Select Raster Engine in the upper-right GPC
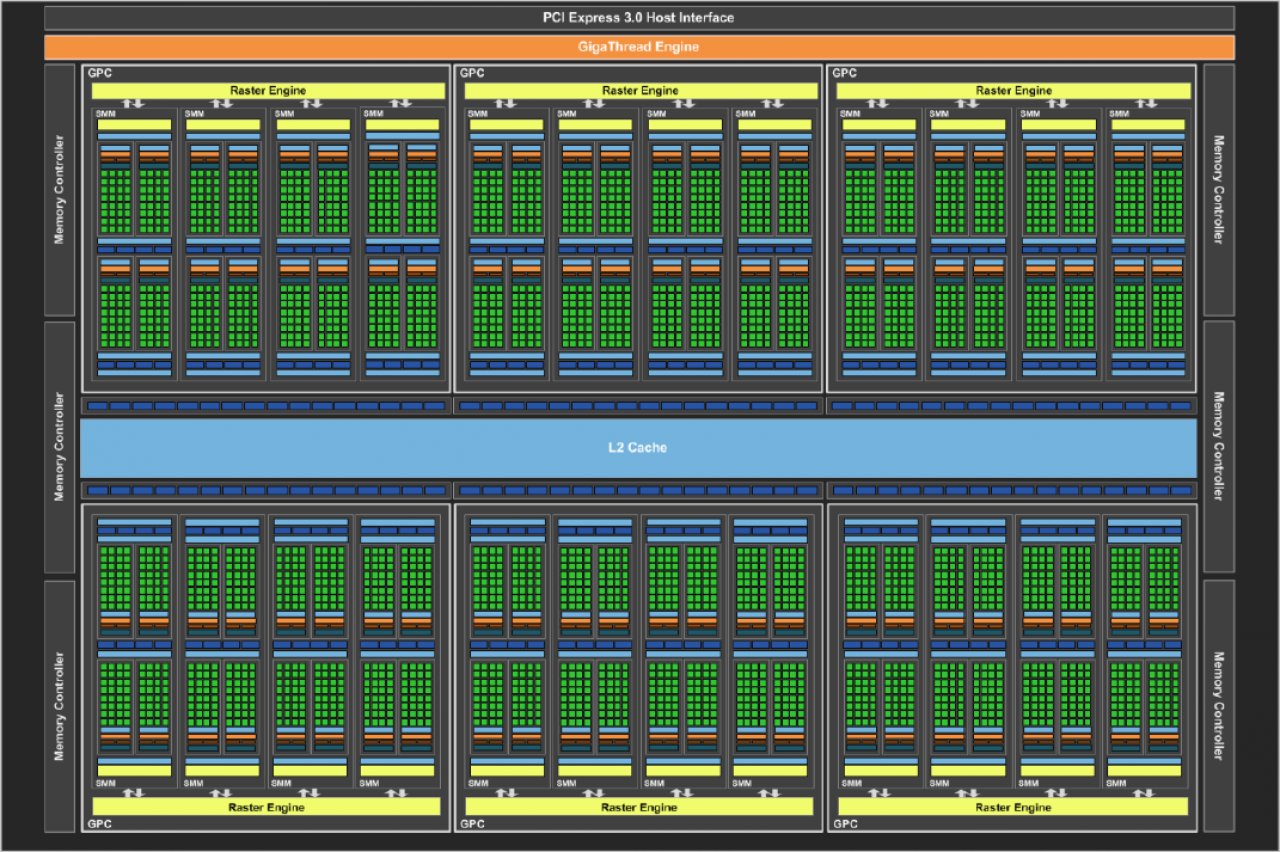1280x852 pixels. point(1014,91)
